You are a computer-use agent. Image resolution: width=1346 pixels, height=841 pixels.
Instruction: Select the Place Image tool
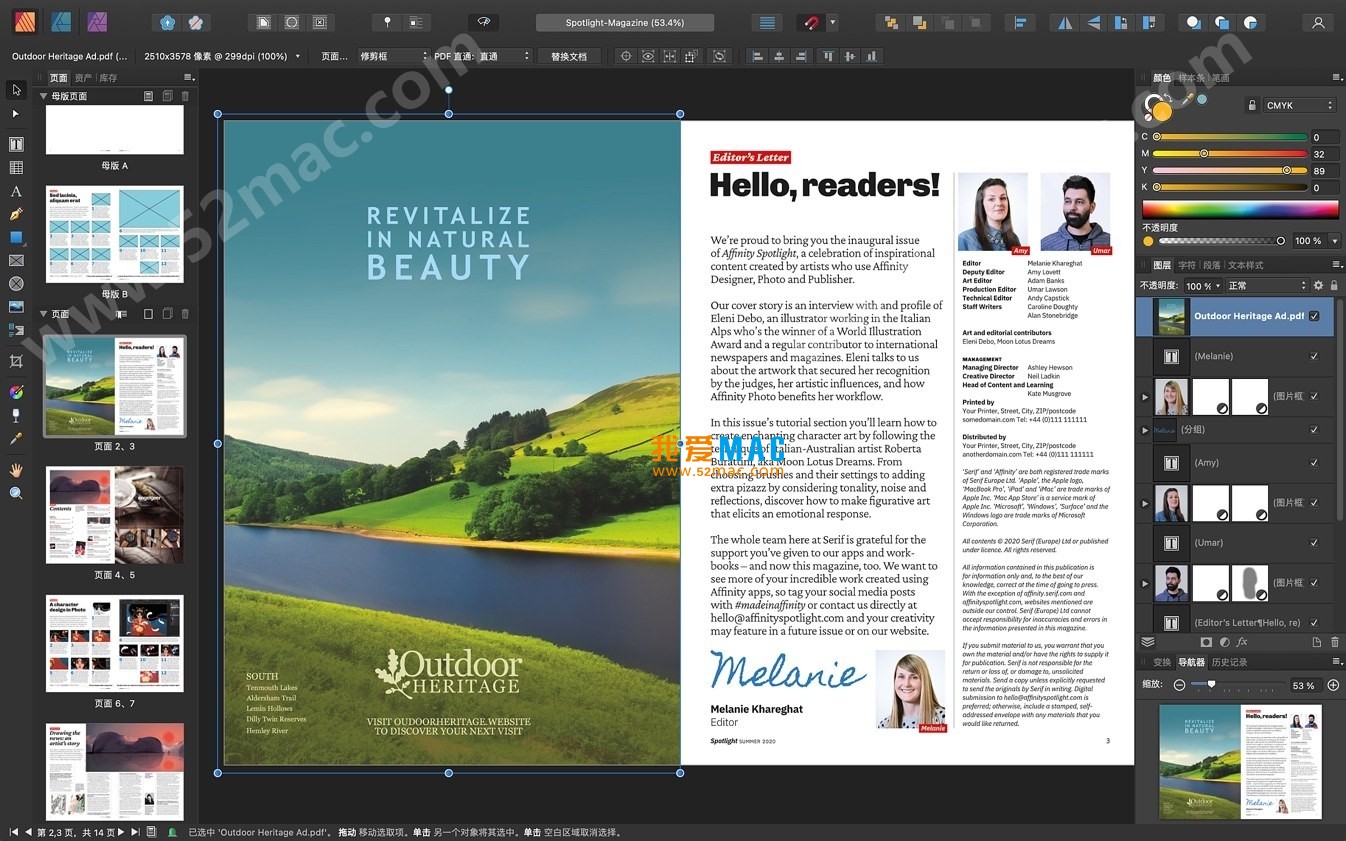(x=16, y=306)
